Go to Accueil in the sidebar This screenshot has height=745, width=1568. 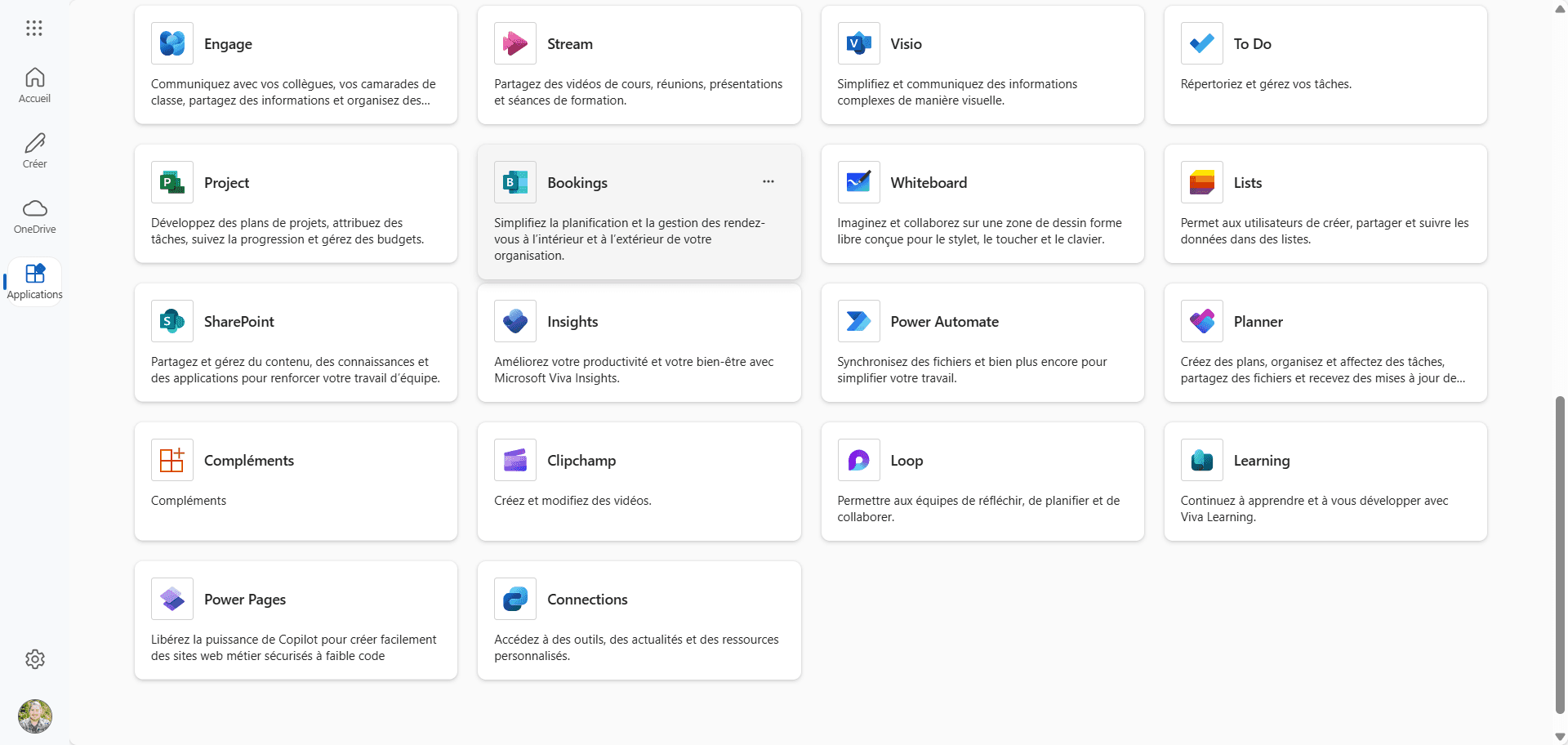pyautogui.click(x=34, y=86)
